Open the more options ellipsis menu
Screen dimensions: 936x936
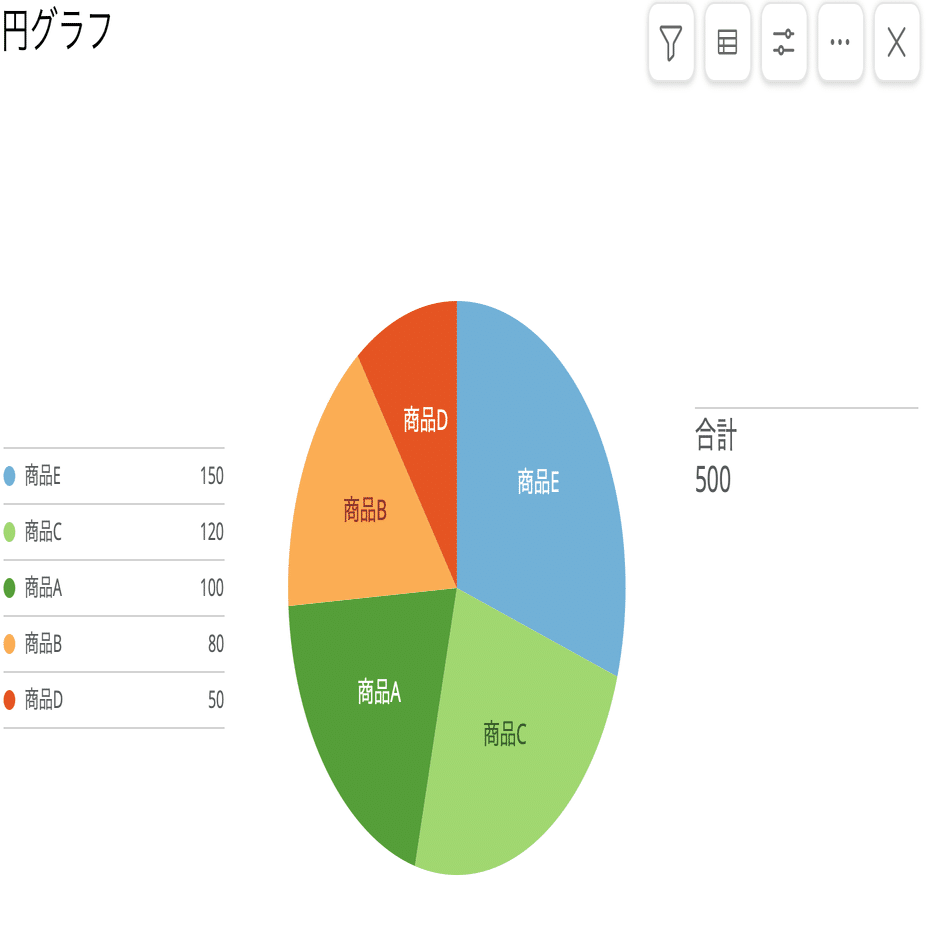point(840,43)
